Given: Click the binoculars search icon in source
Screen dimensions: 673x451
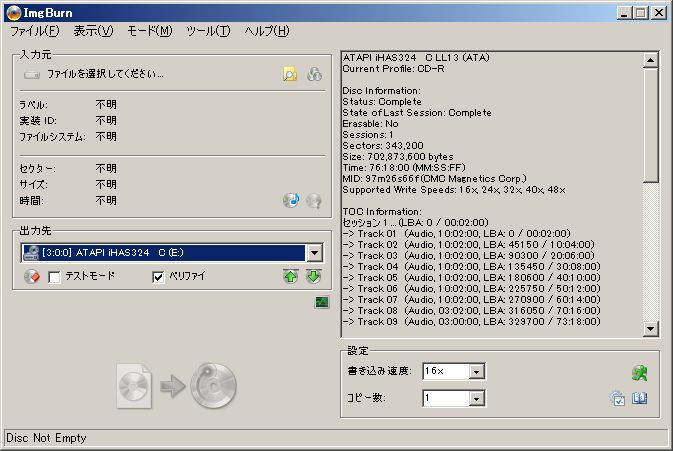Looking at the screenshot, I should pos(314,73).
